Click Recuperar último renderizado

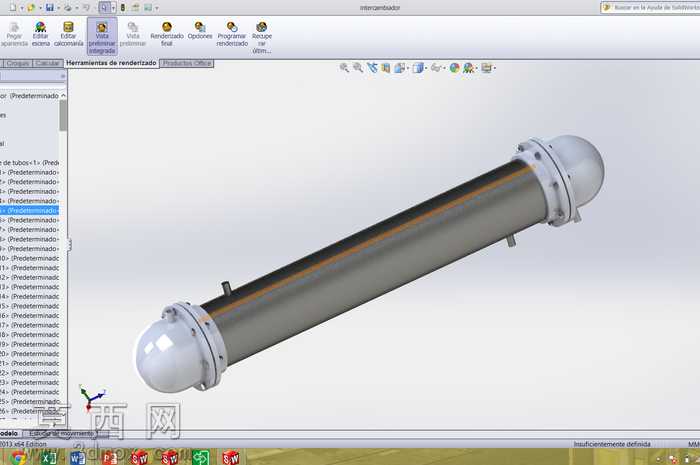coord(262,37)
